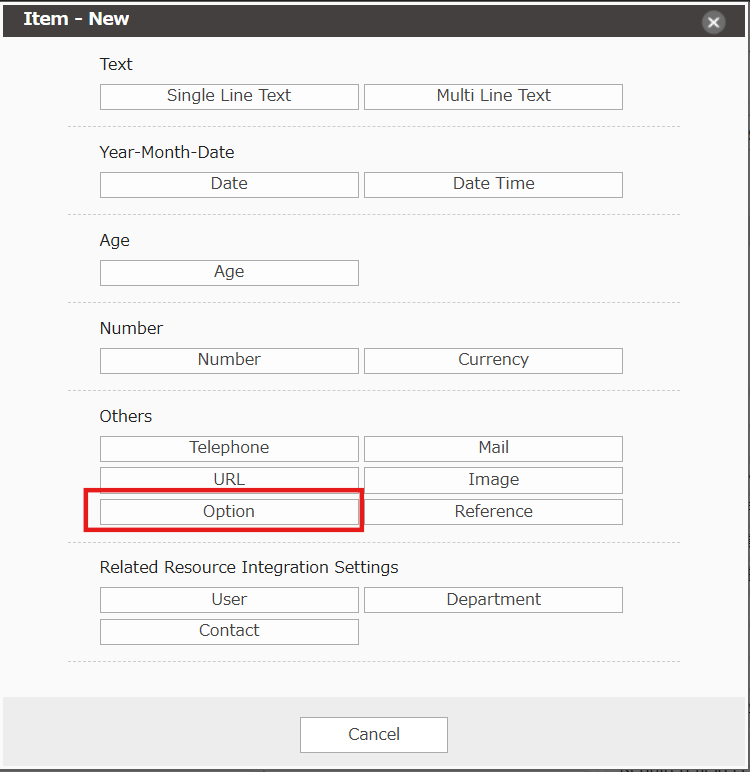
Task: Select the Multi Line Text item type
Action: coord(493,96)
